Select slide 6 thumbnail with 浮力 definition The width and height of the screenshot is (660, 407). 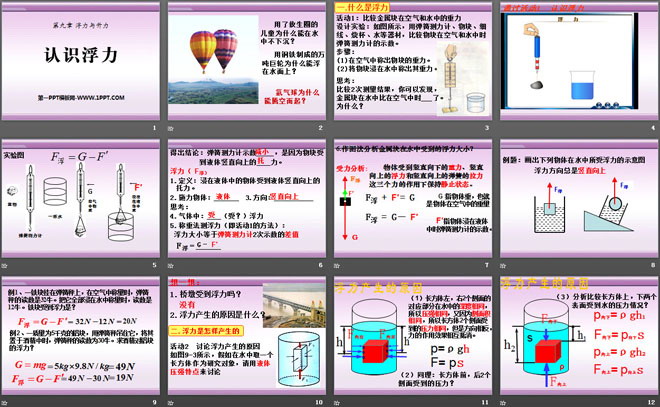coord(247,199)
